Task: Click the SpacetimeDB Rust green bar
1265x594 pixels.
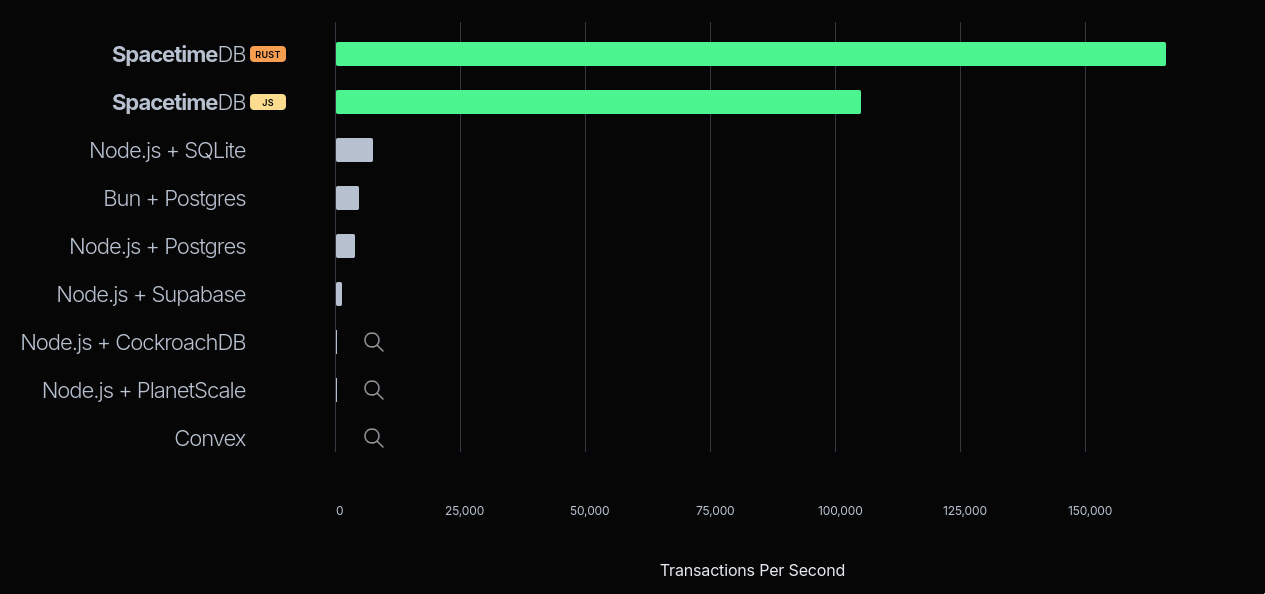Action: [x=750, y=54]
